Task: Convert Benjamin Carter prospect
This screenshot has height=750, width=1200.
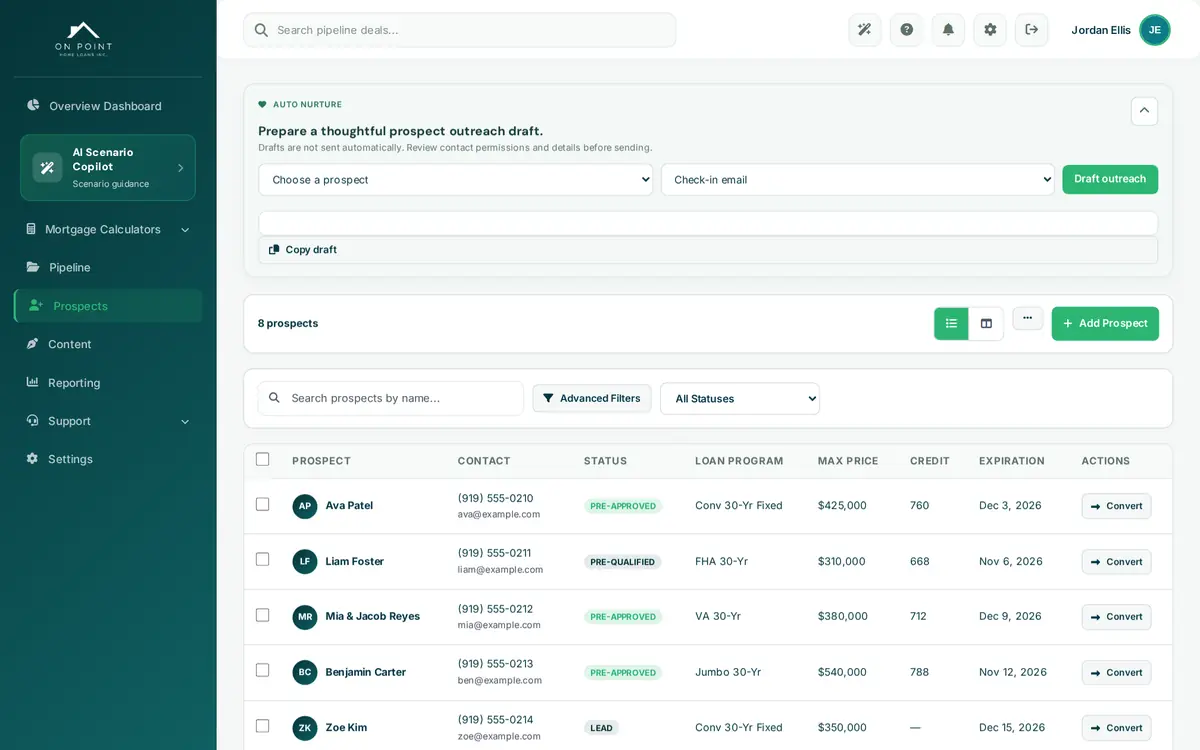Action: [x=1116, y=673]
